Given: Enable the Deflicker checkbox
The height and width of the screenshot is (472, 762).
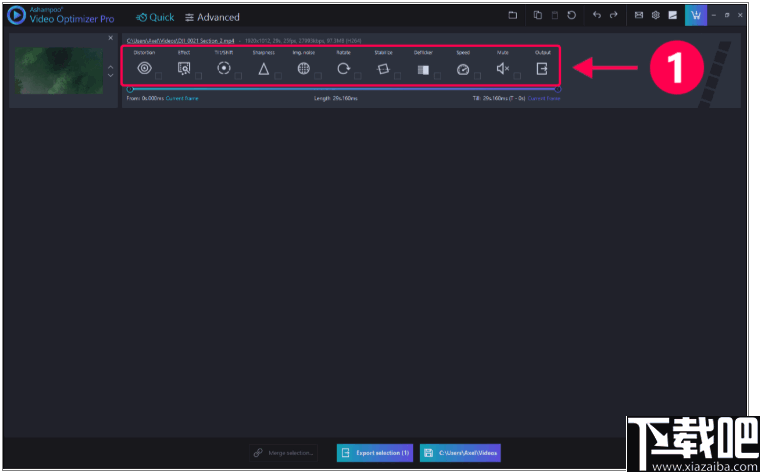Looking at the screenshot, I should pyautogui.click(x=437, y=76).
